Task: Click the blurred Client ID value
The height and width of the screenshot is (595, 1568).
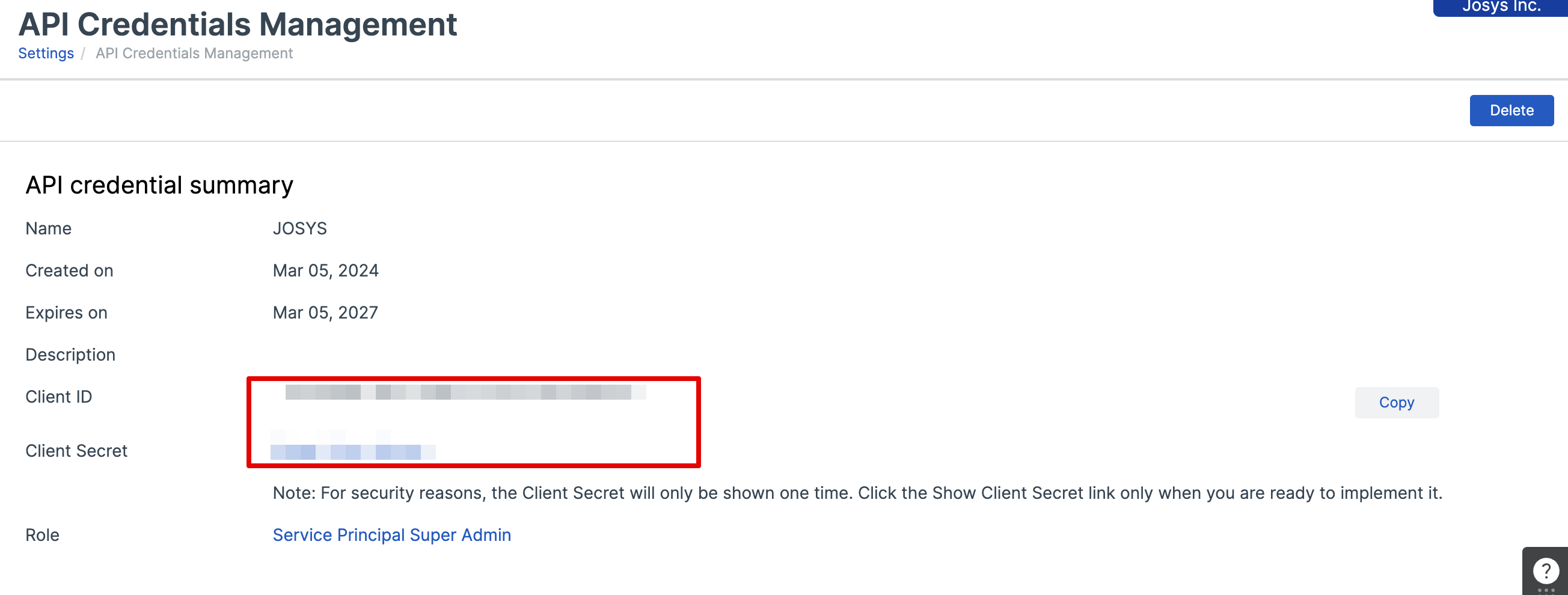Action: pos(465,392)
